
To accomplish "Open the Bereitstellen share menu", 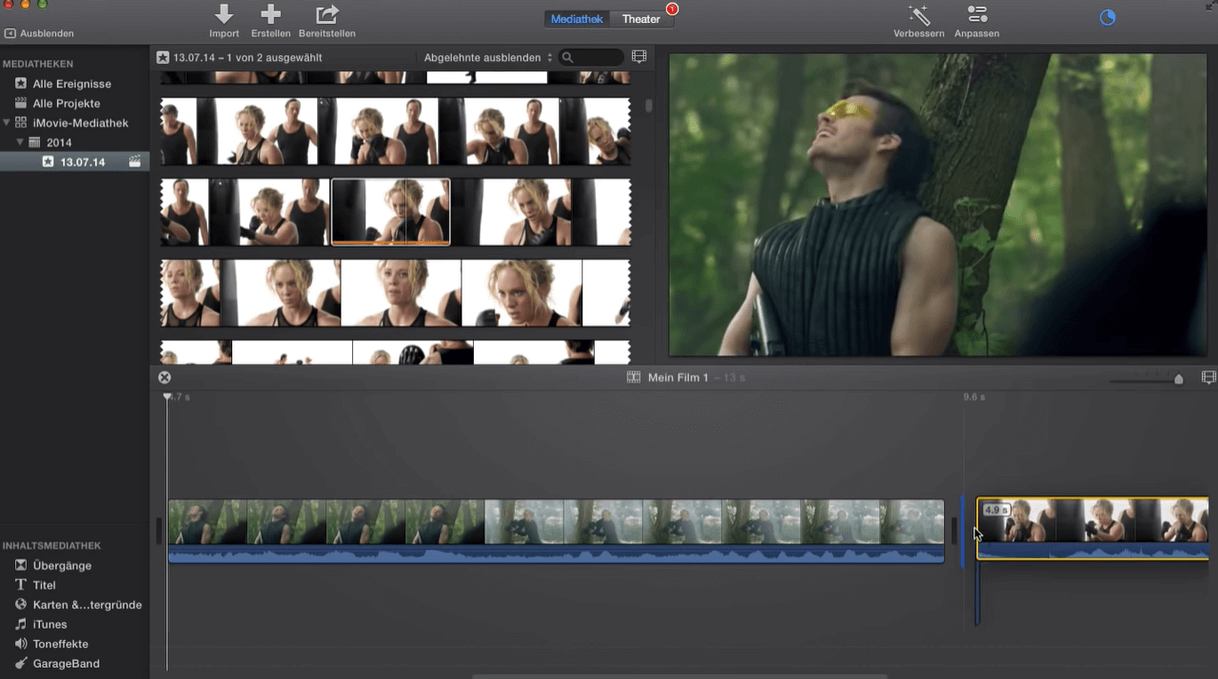I will tap(327, 14).
